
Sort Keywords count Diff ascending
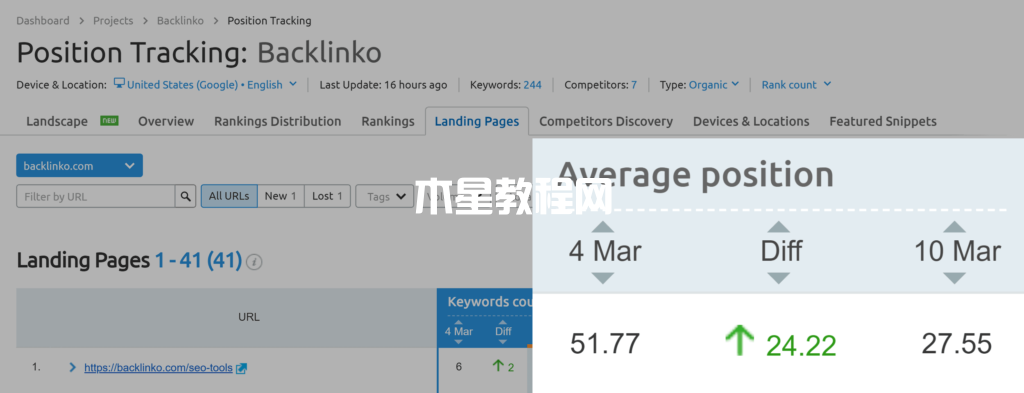coord(503,322)
